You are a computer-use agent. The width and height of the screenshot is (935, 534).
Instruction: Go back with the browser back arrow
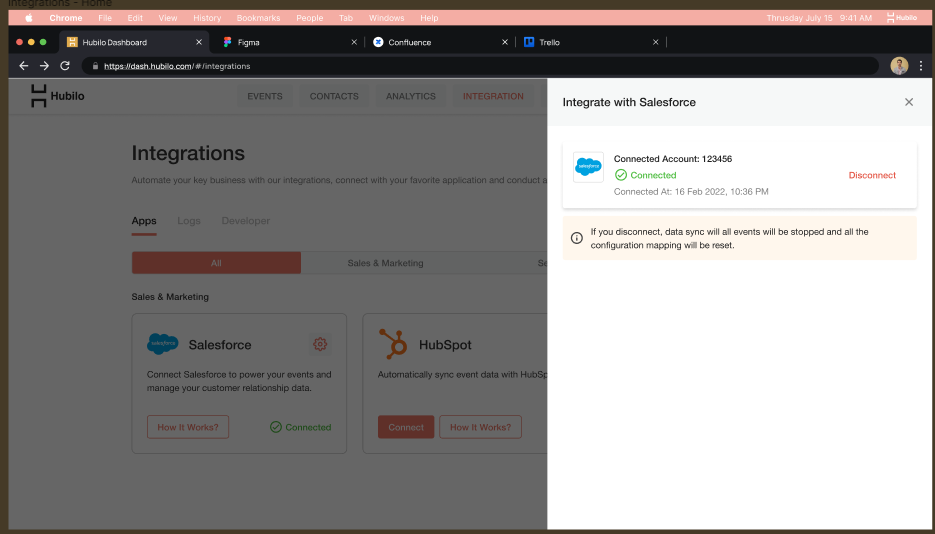pyautogui.click(x=24, y=66)
